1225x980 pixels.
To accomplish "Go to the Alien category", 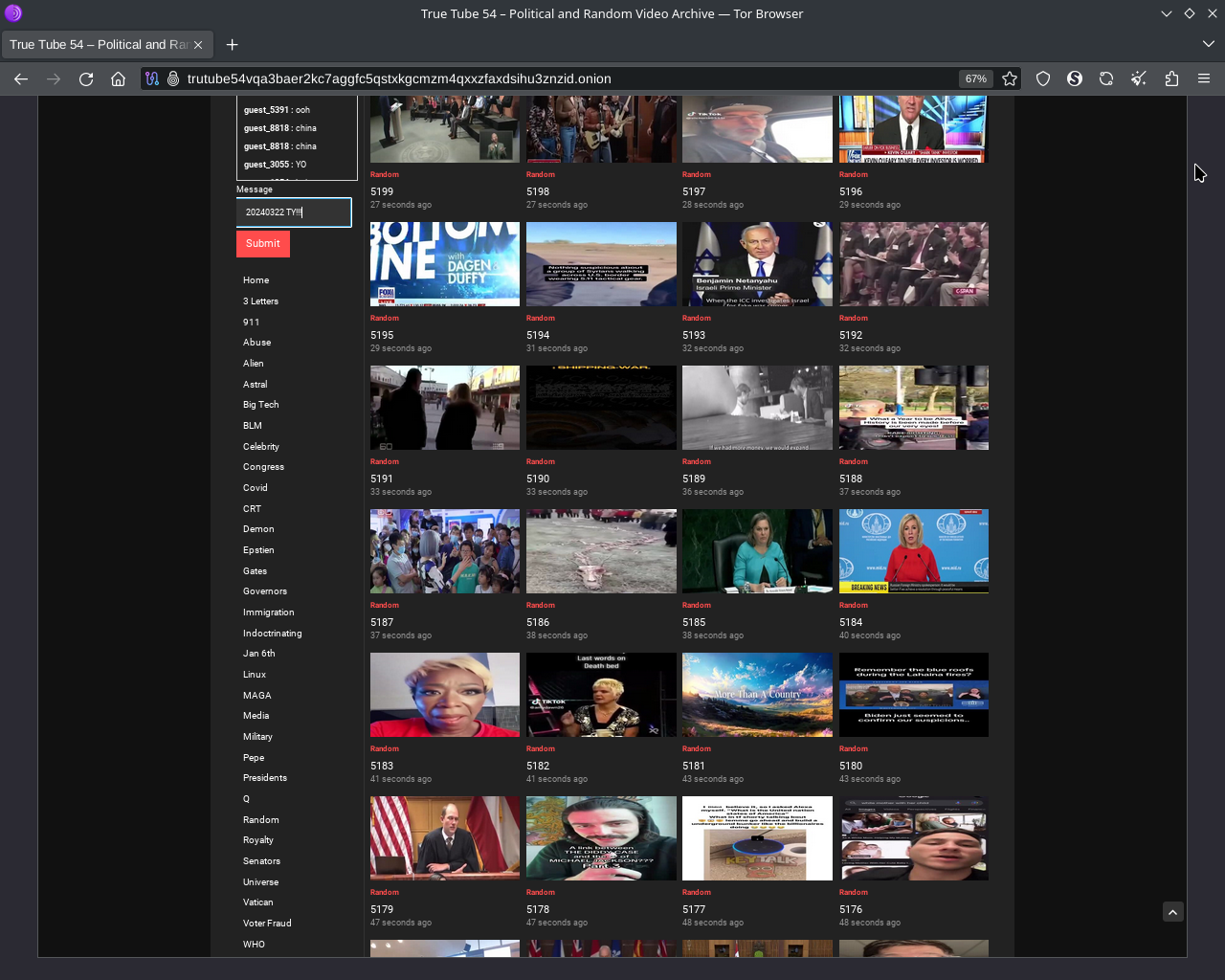I will (254, 364).
